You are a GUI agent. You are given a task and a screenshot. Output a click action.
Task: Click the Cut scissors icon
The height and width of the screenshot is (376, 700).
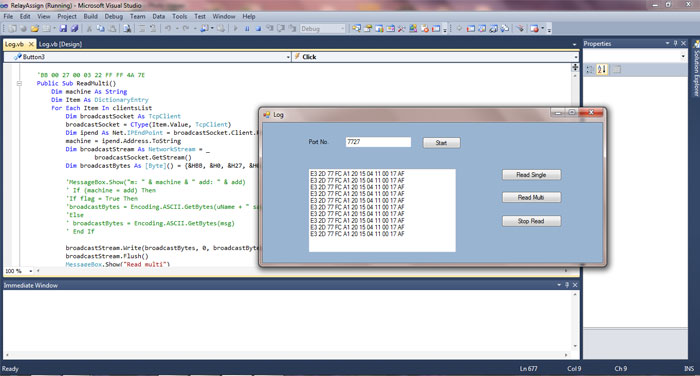[x=89, y=29]
